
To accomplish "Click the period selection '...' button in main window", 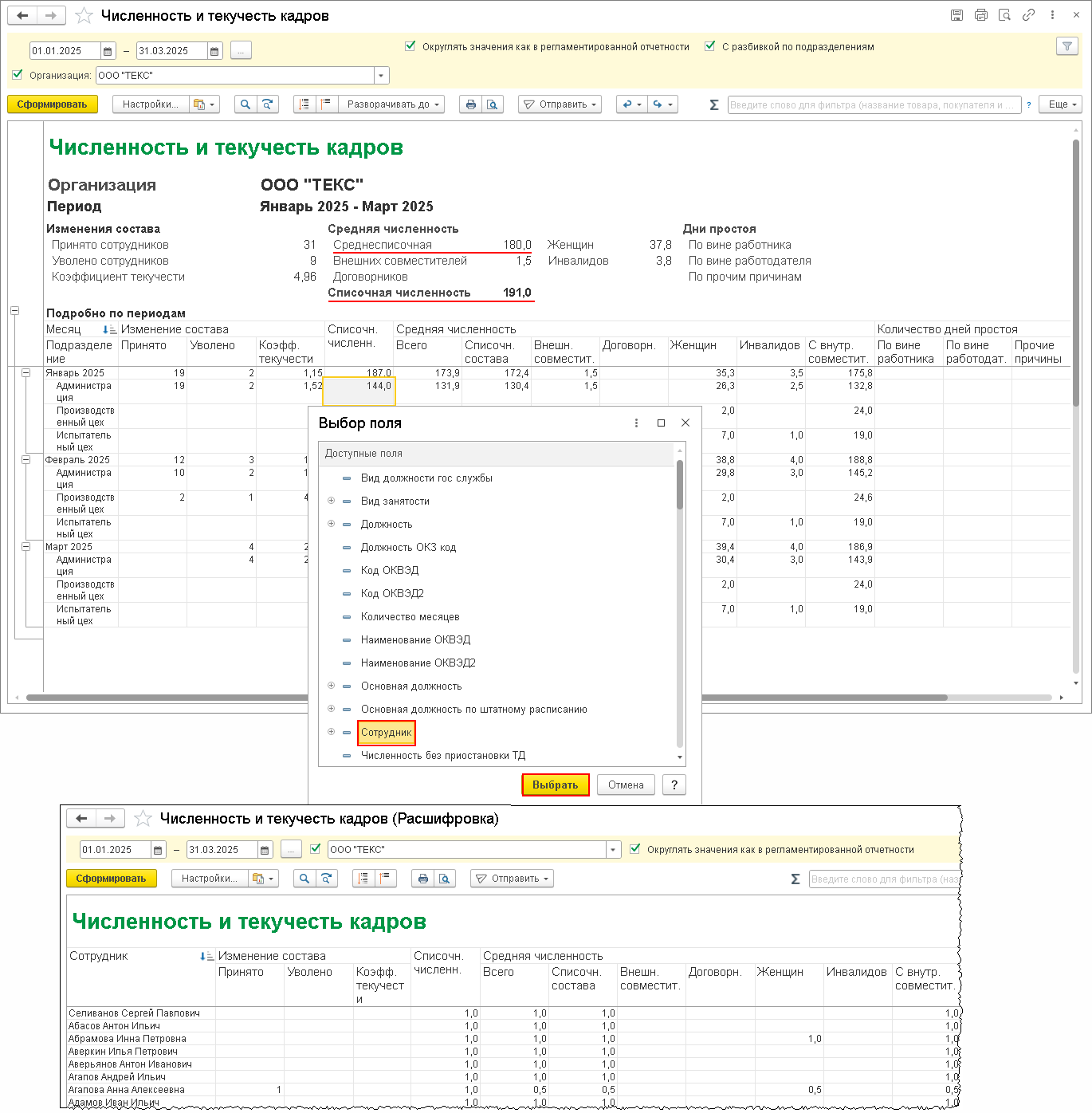I will point(241,50).
